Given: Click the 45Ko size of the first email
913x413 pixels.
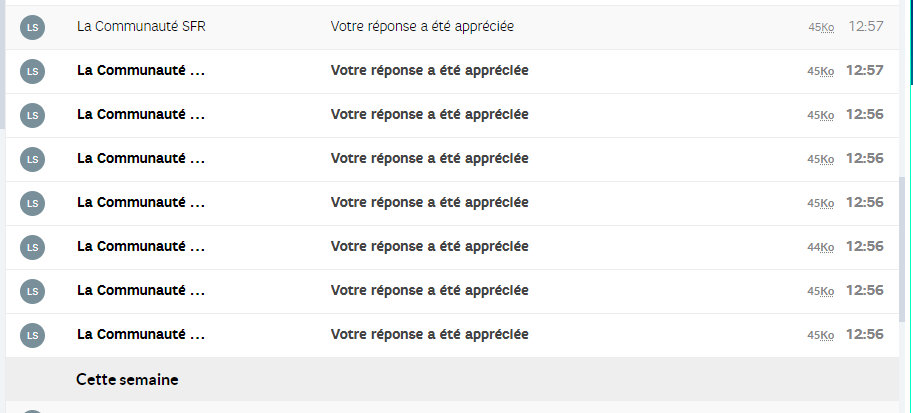Looking at the screenshot, I should click(x=821, y=27).
